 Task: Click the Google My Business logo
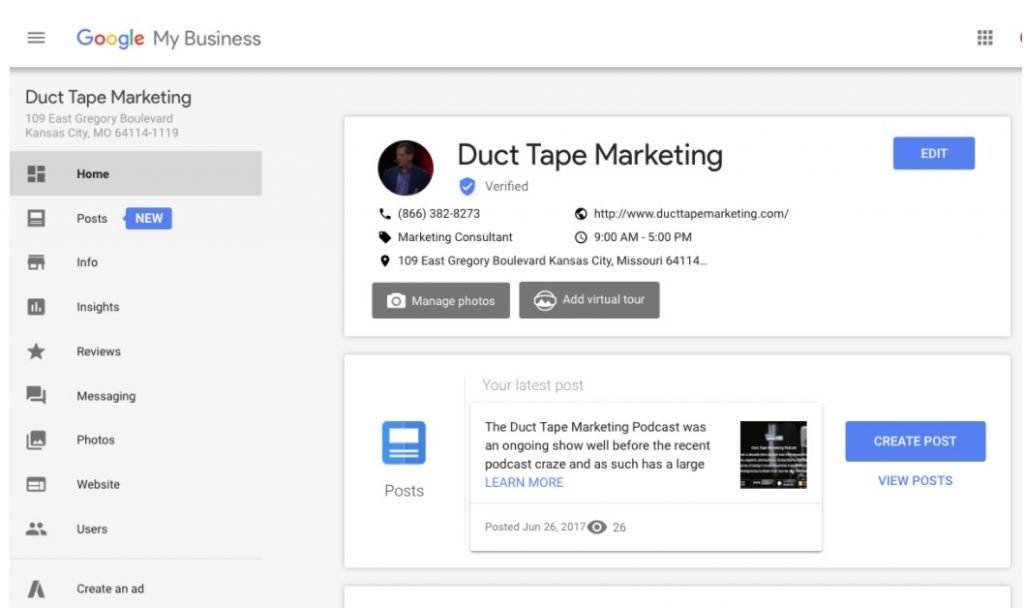click(x=168, y=39)
